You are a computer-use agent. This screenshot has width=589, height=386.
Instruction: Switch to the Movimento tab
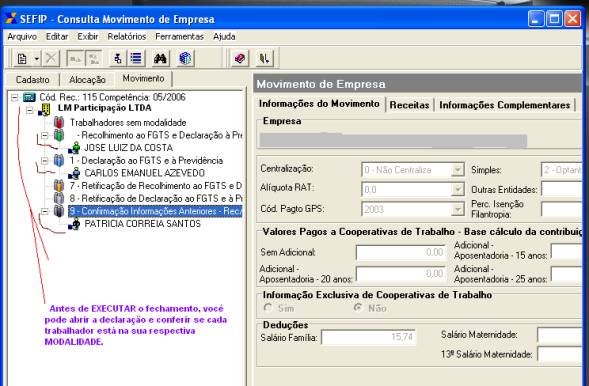click(143, 78)
